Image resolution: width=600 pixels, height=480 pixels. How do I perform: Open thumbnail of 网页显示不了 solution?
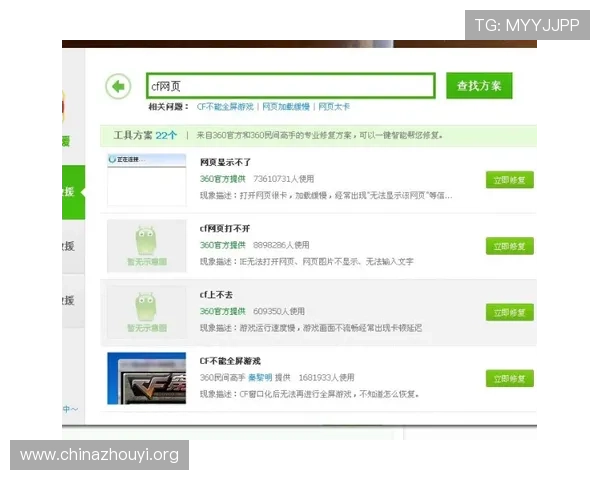(147, 180)
